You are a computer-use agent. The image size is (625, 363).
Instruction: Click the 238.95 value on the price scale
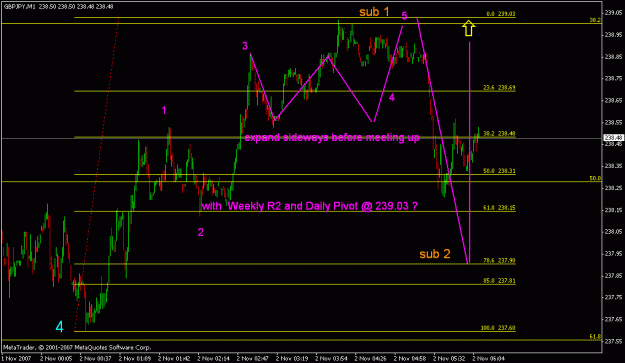click(614, 35)
